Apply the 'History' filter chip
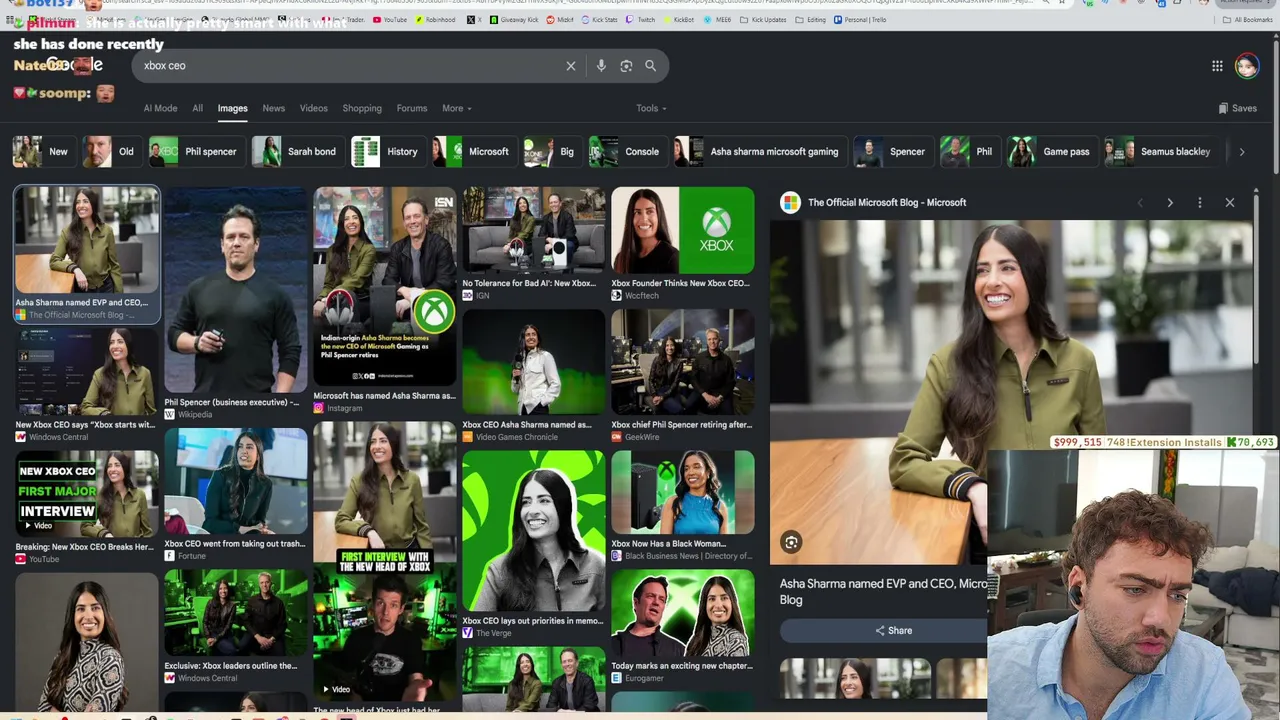Viewport: 1280px width, 720px height. [387, 152]
